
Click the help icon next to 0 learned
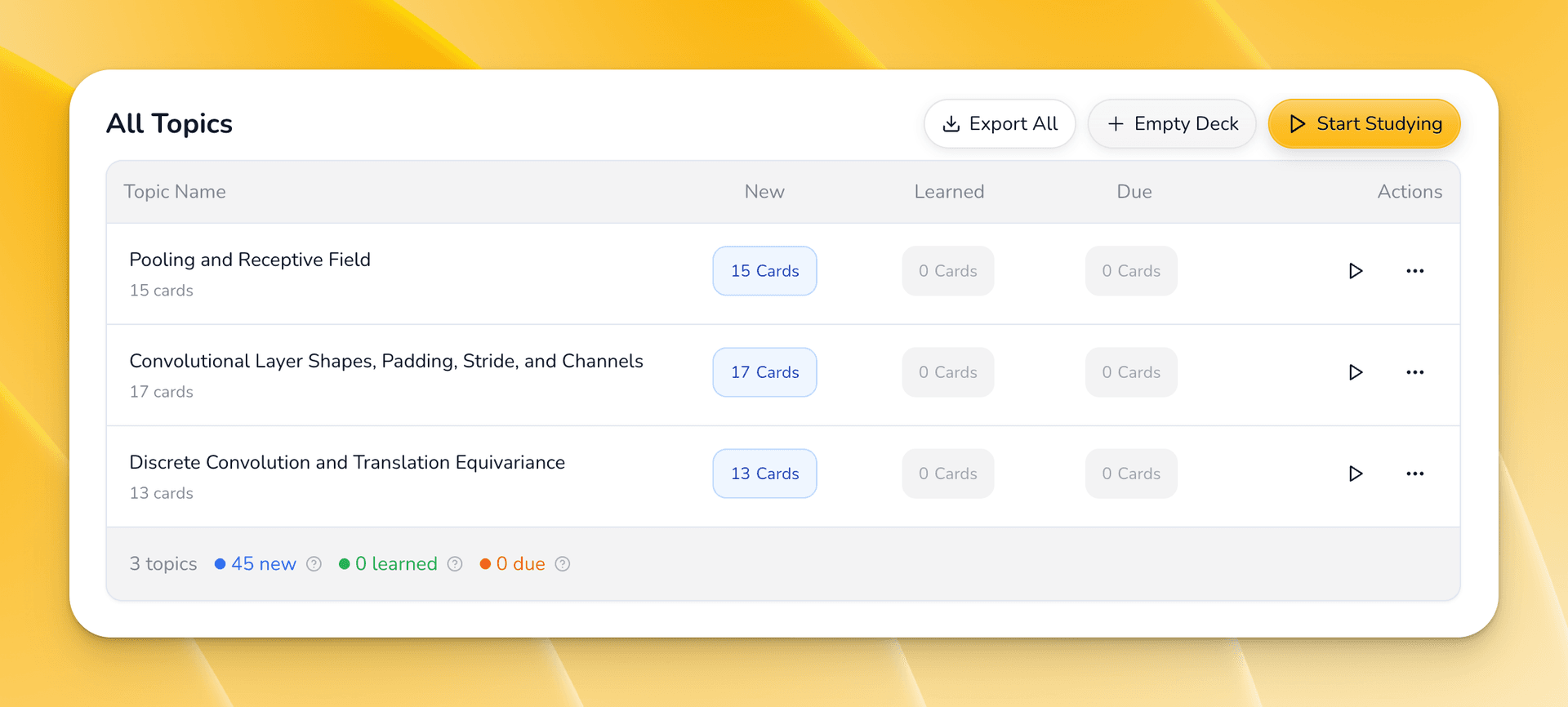(x=455, y=564)
